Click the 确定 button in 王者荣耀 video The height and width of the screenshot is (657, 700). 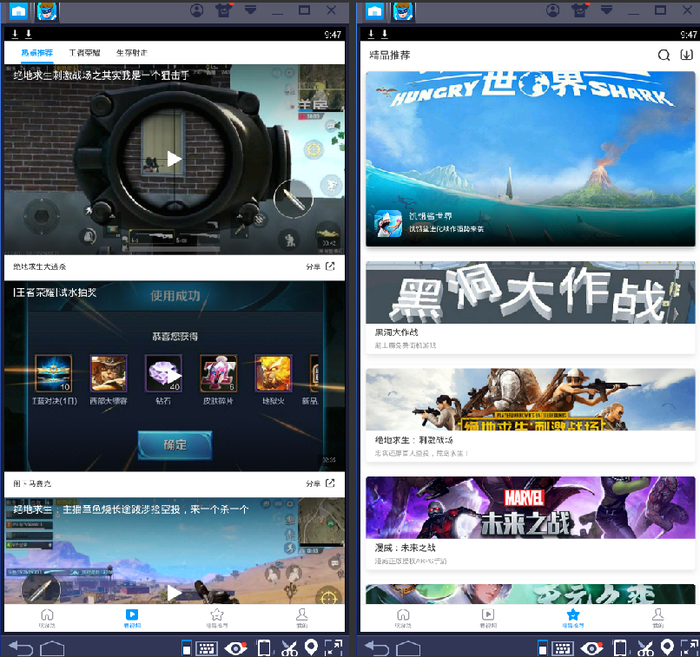[175, 445]
